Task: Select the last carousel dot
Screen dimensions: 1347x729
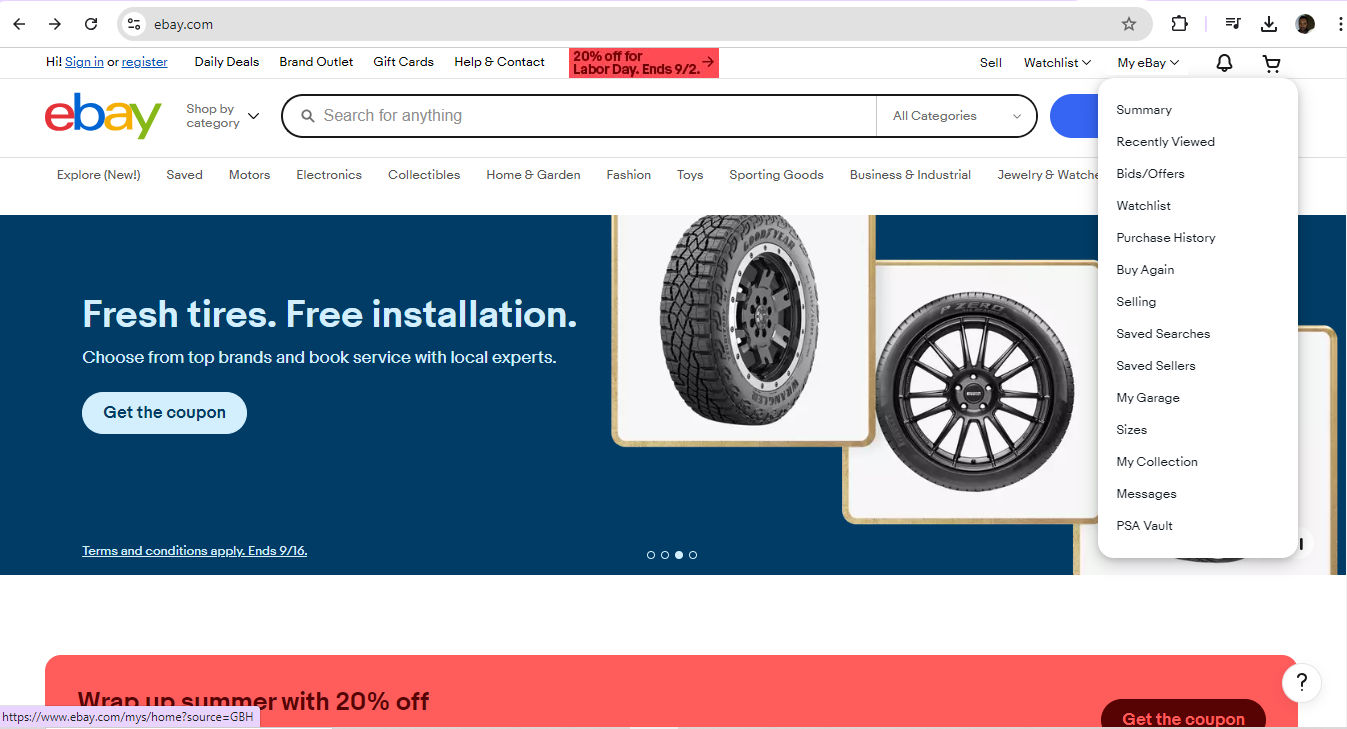Action: point(693,554)
